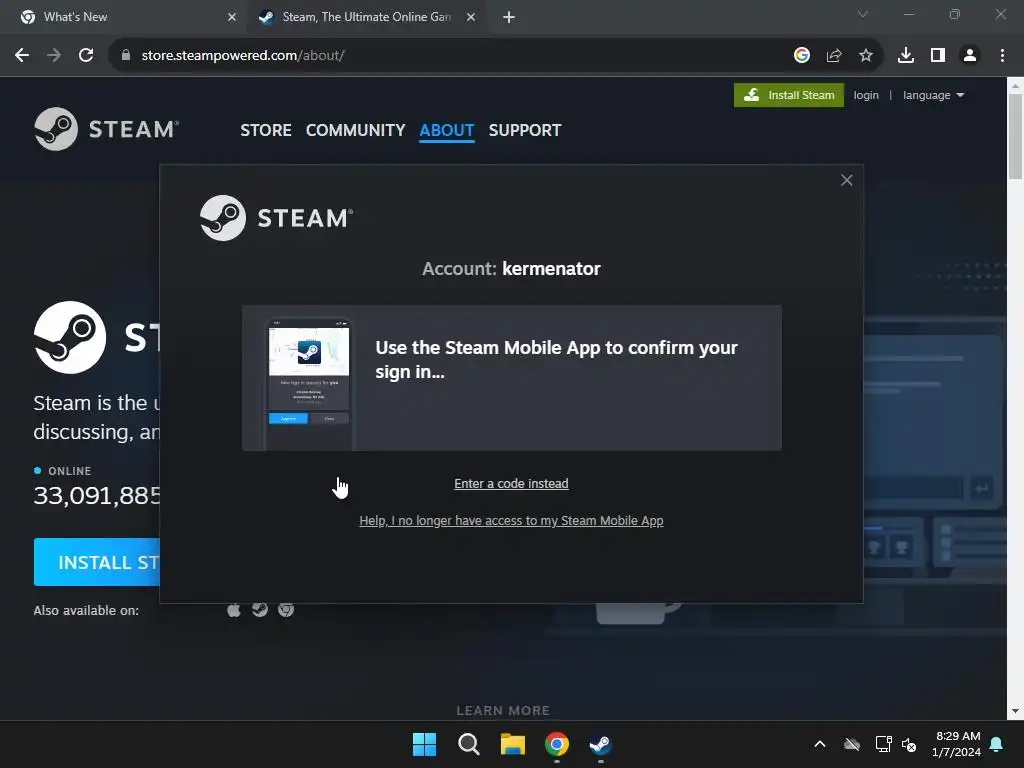Click the OneDrive tray icon
Screen dimensions: 1024x768
(852, 744)
